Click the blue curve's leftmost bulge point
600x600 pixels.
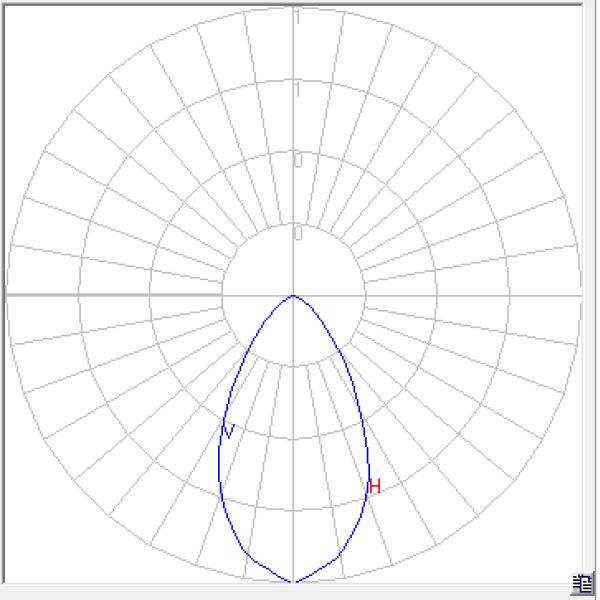coord(219,465)
